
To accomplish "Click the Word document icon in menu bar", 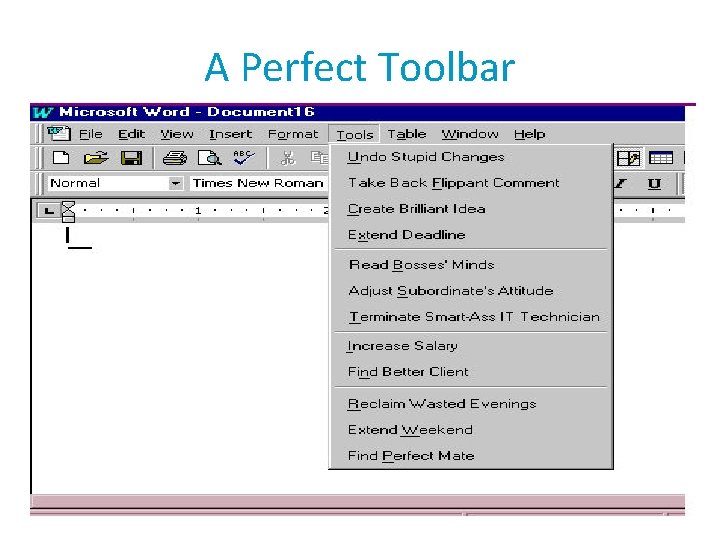I will 59,134.
